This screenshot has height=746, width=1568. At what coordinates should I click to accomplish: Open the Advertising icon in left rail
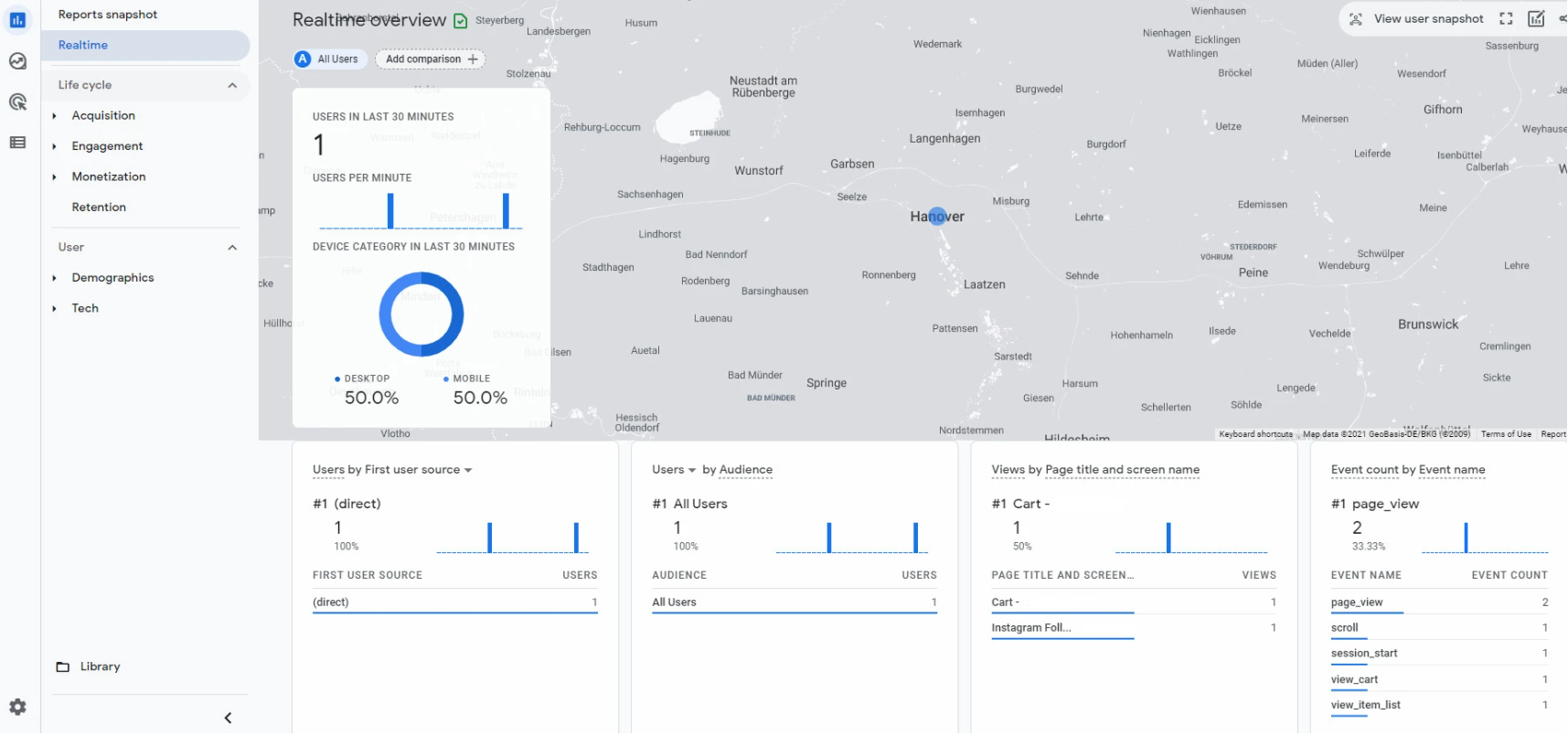(x=17, y=101)
